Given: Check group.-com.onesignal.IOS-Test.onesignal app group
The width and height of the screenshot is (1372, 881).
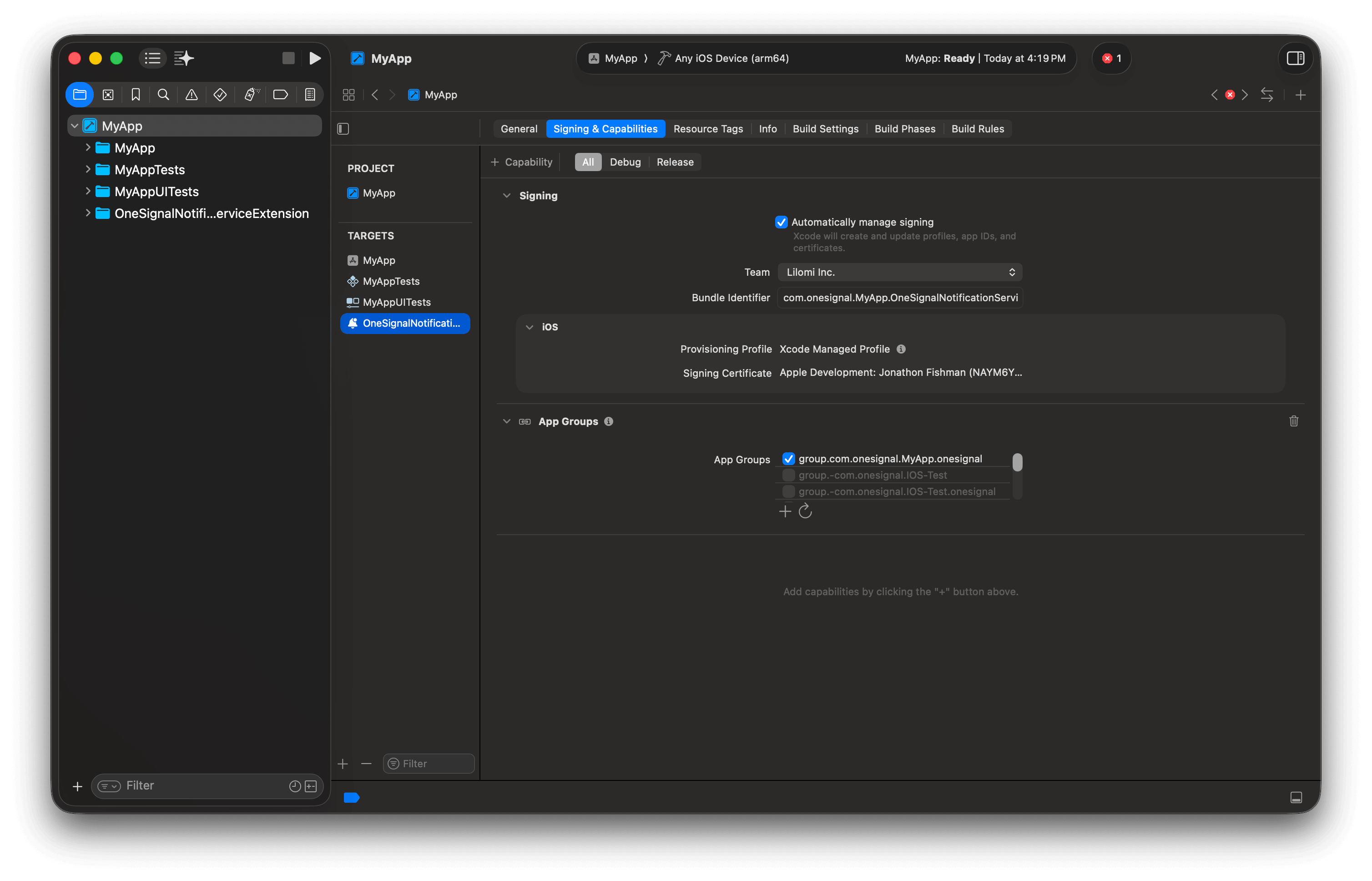Looking at the screenshot, I should (x=788, y=491).
